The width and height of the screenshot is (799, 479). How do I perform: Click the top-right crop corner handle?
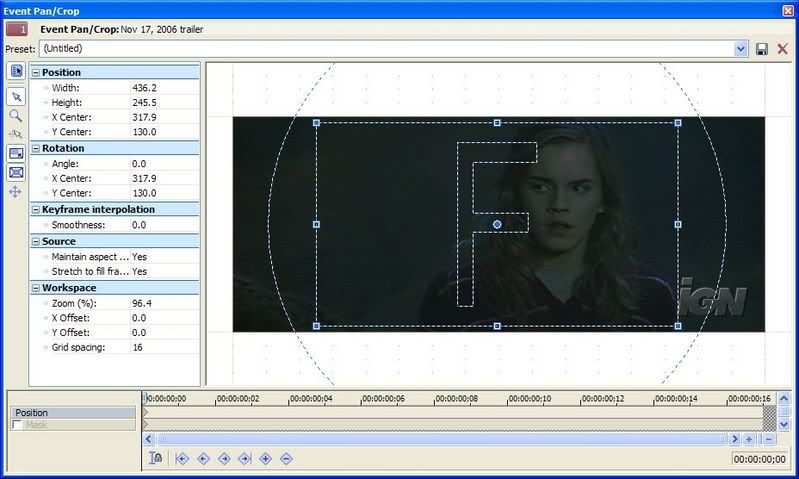(x=678, y=123)
